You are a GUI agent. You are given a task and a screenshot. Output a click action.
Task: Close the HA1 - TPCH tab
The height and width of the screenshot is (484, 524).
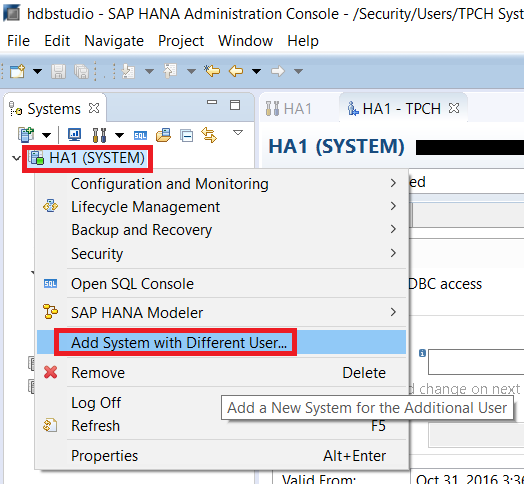pyautogui.click(x=454, y=108)
